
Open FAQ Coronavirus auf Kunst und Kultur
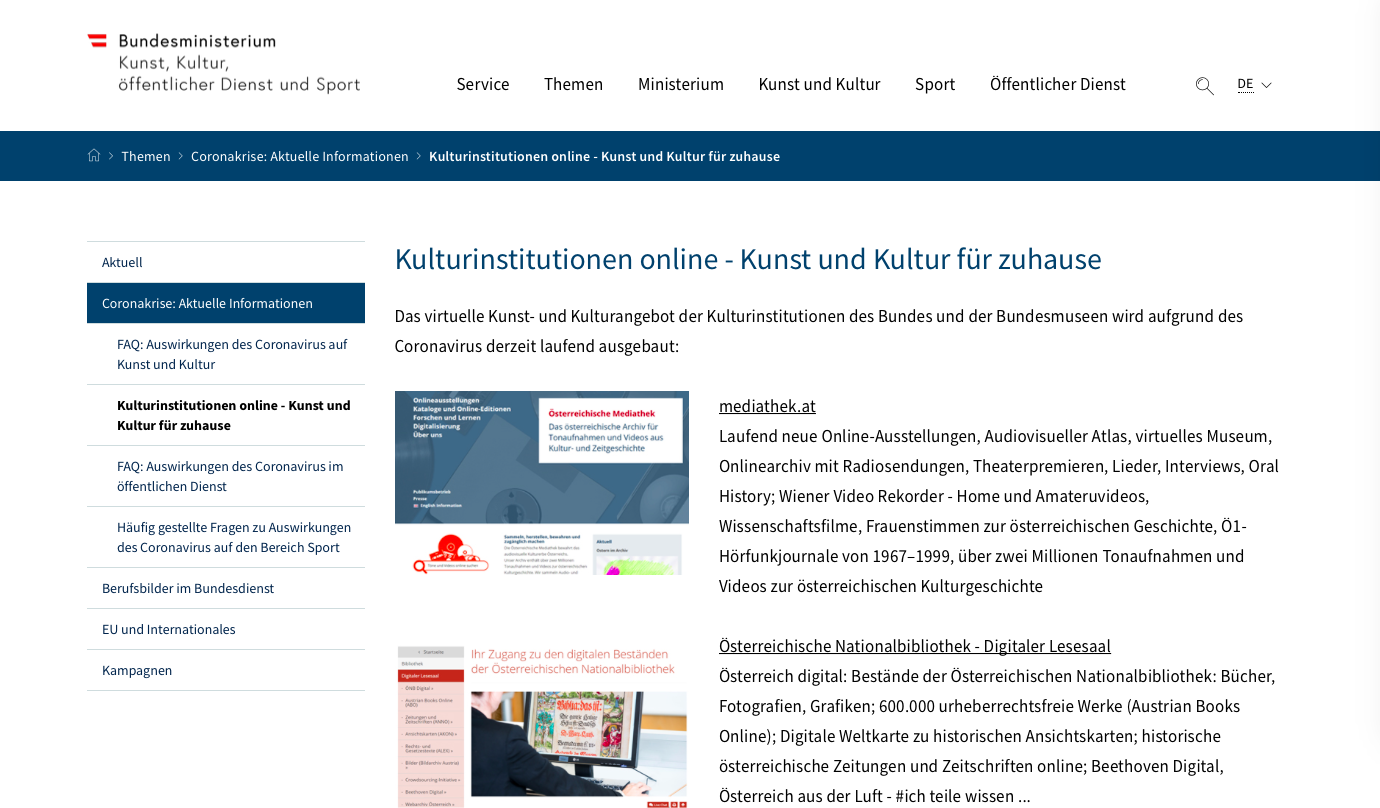coord(226,354)
